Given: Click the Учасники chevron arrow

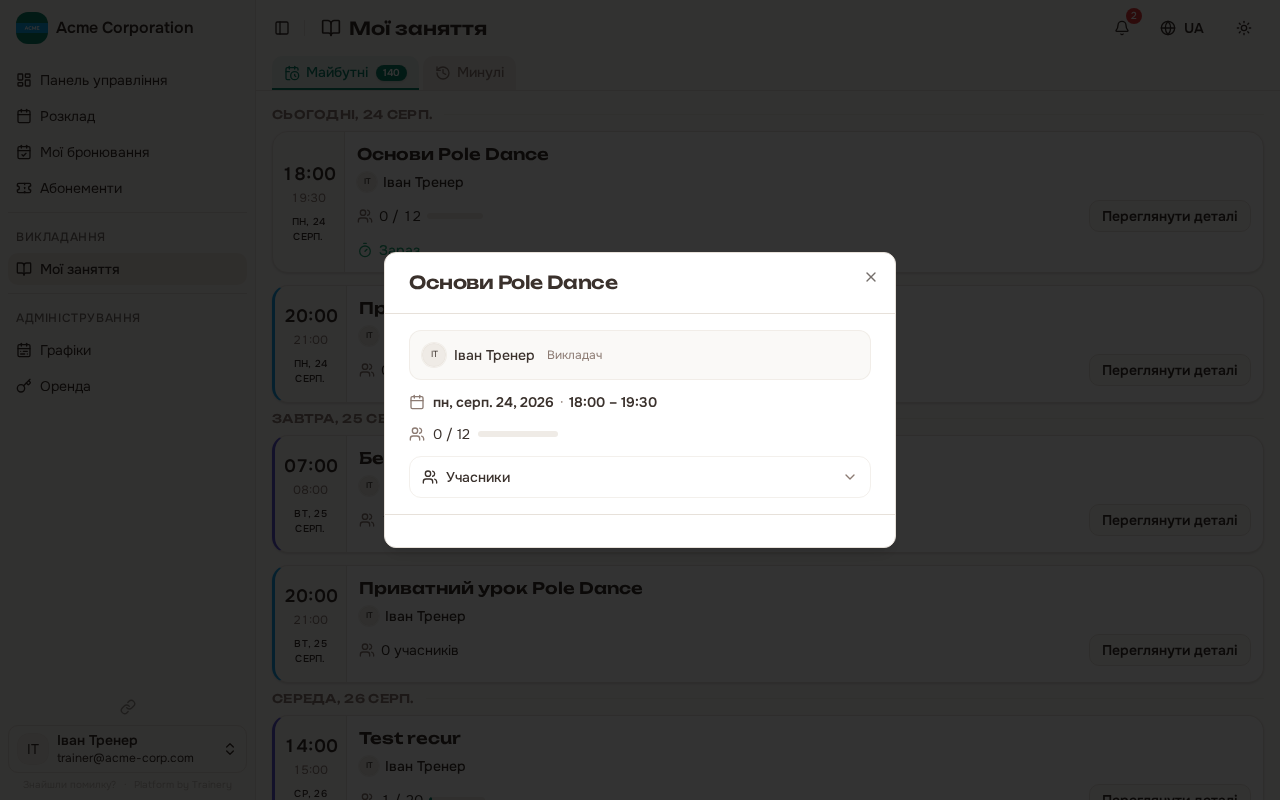Looking at the screenshot, I should tap(850, 477).
